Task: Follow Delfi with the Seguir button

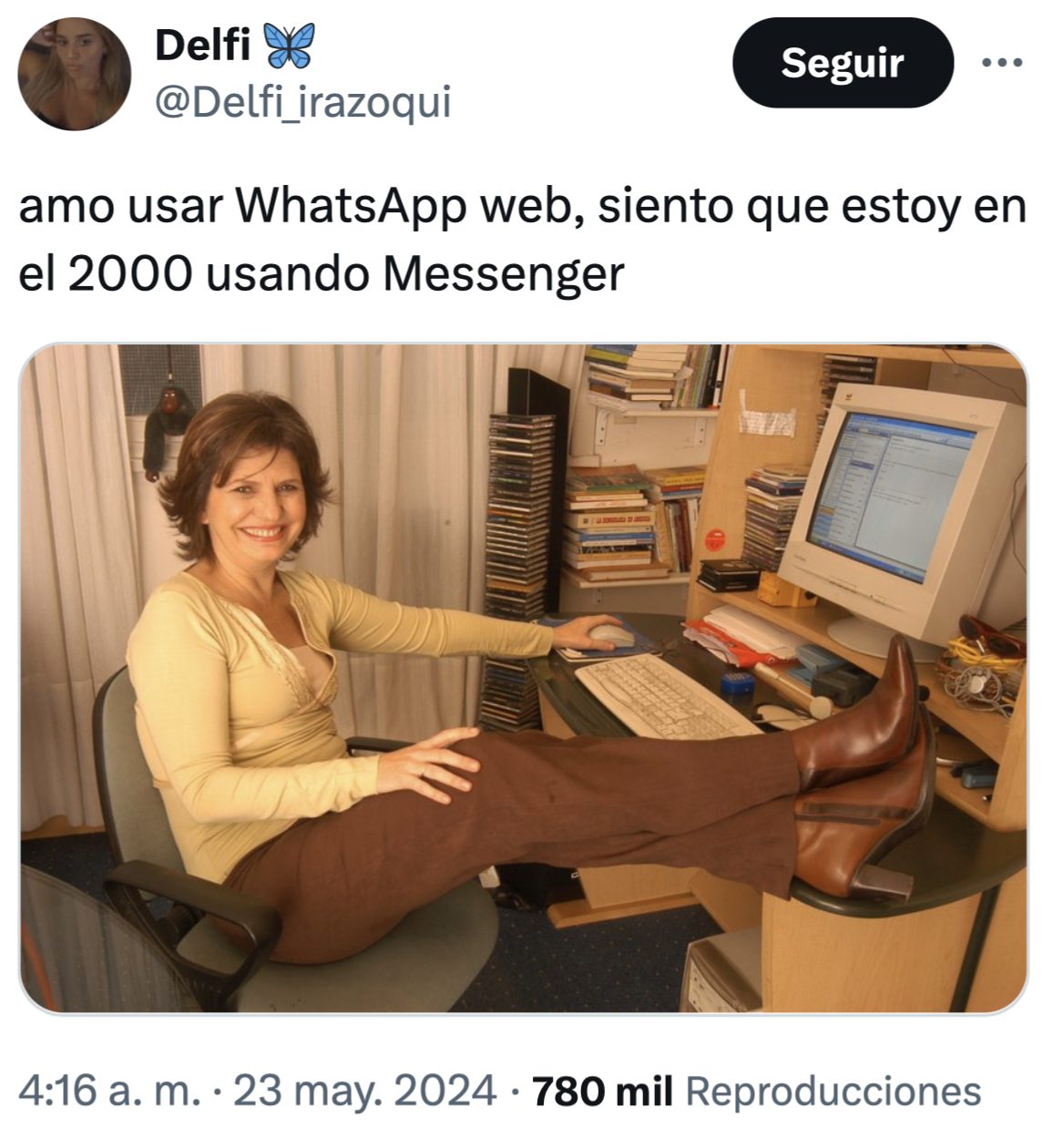Action: pos(843,63)
